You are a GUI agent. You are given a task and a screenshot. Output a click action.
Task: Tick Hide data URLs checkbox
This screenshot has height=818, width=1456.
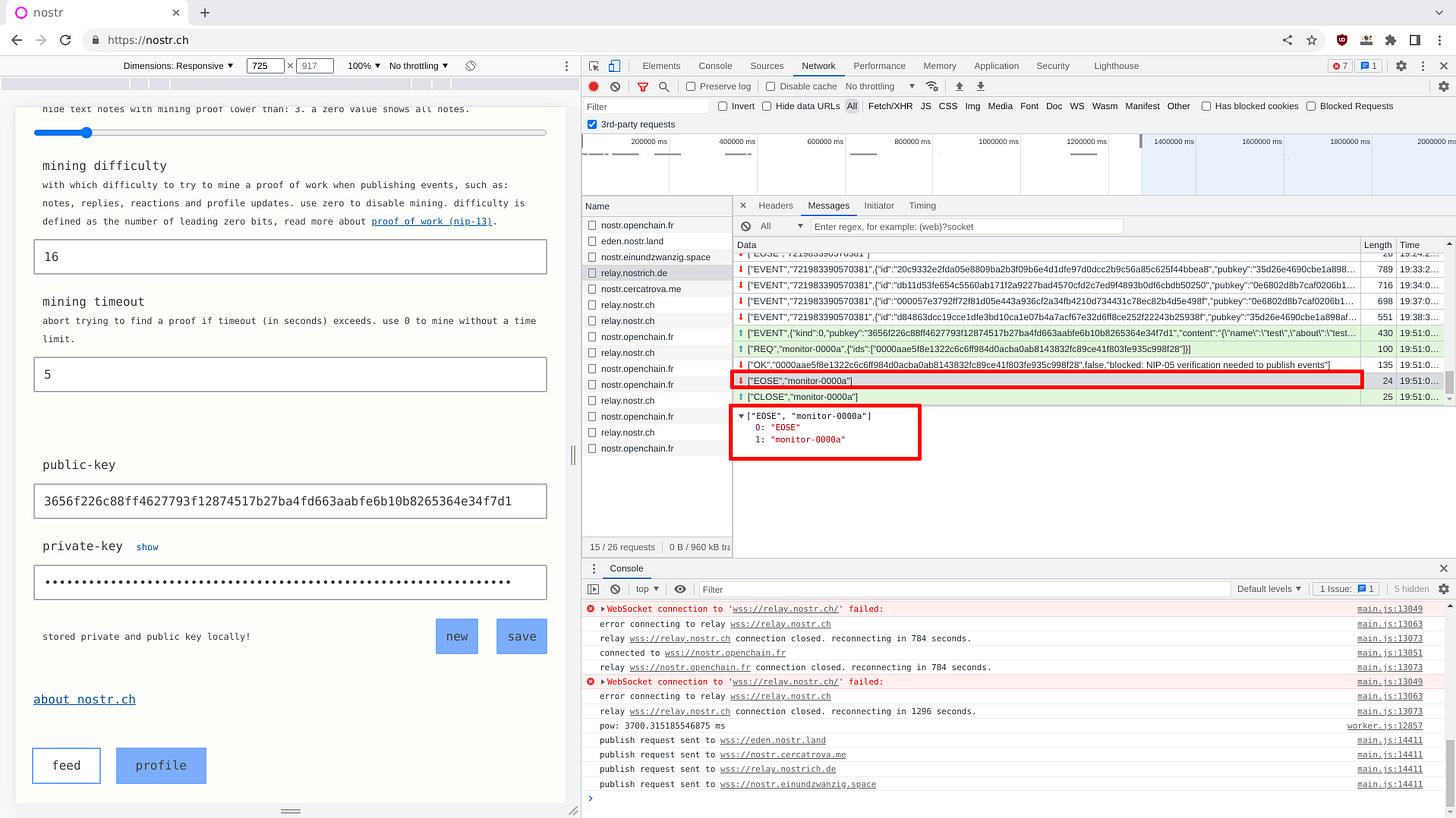(767, 106)
